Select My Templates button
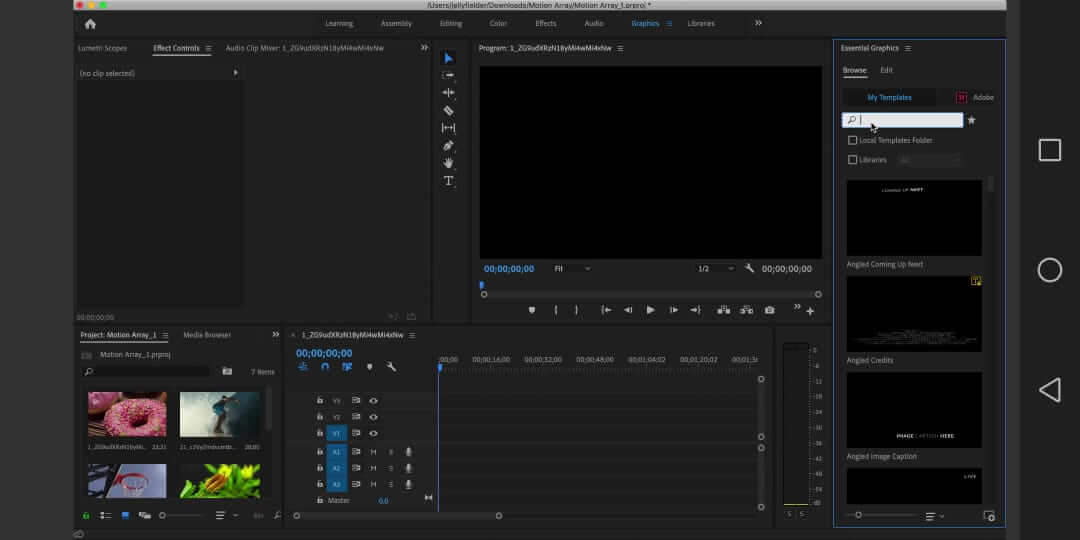1080x540 pixels. pos(889,98)
